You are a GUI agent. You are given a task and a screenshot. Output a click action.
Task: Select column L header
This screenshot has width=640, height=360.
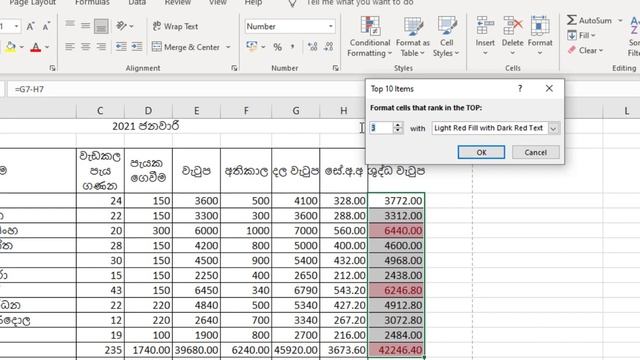click(x=626, y=111)
